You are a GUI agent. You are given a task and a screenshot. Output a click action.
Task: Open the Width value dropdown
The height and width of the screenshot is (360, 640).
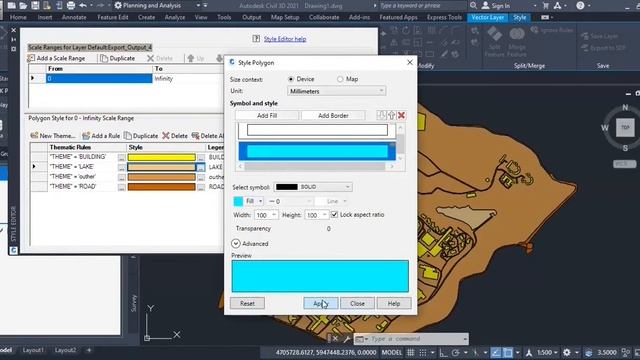[274, 215]
